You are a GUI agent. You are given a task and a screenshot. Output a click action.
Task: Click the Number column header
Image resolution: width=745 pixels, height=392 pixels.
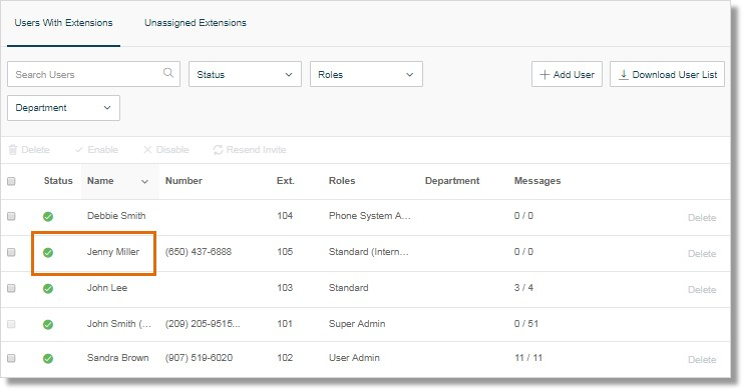(x=183, y=181)
